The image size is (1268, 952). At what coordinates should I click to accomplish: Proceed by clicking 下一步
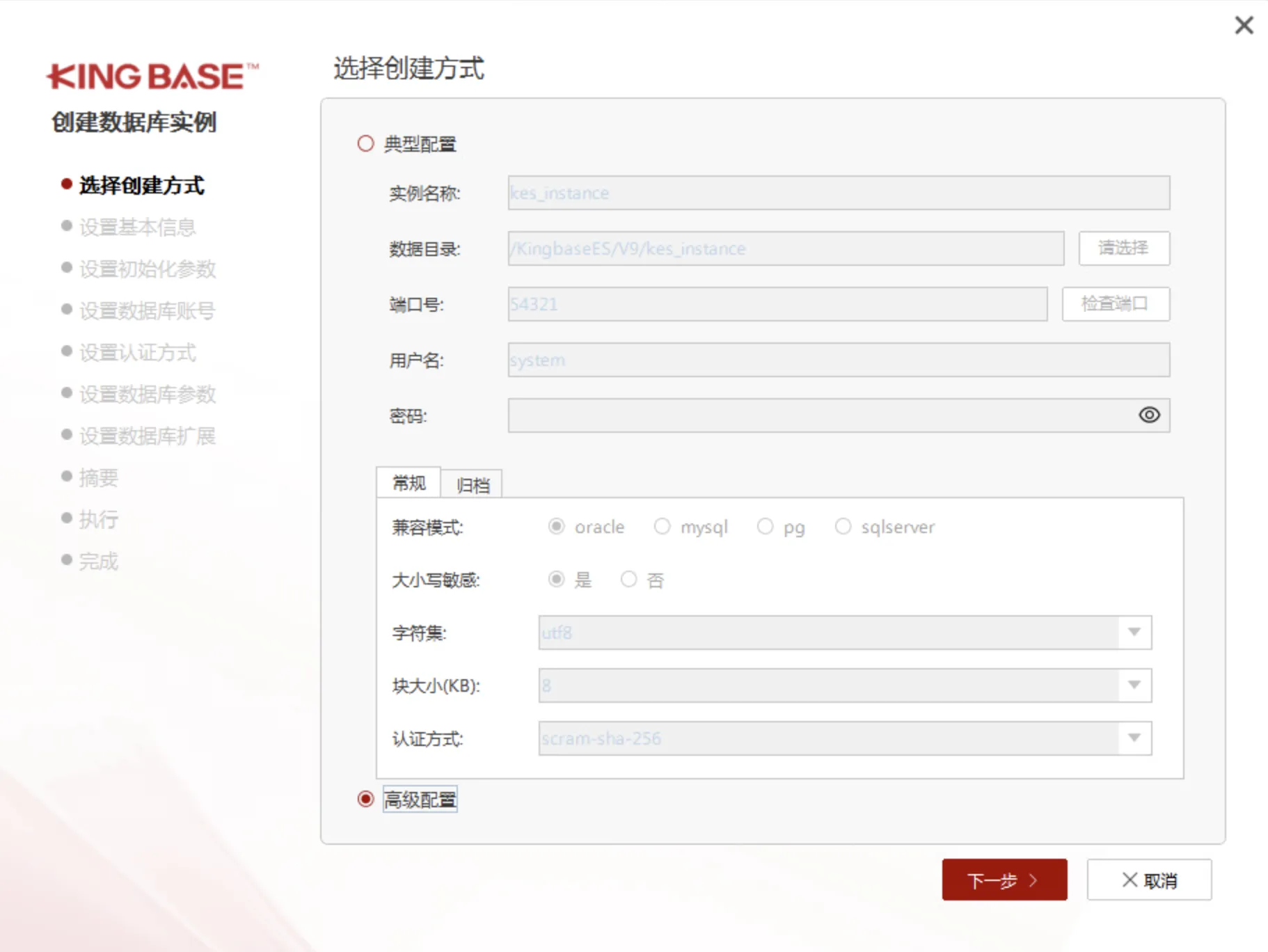point(1004,879)
